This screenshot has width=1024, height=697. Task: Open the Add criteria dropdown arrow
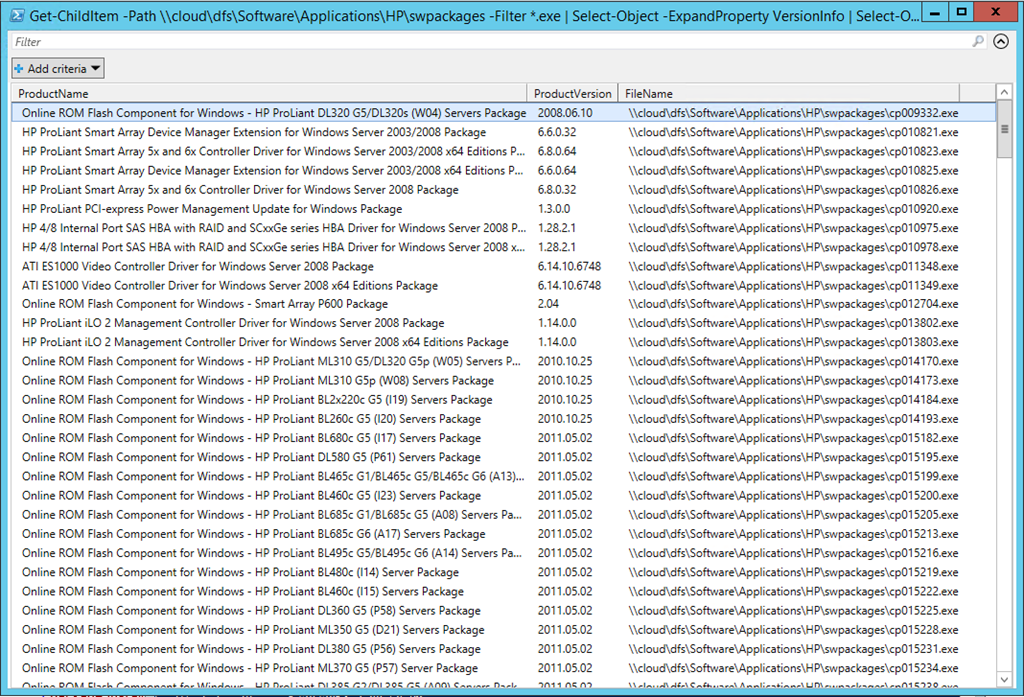click(95, 69)
